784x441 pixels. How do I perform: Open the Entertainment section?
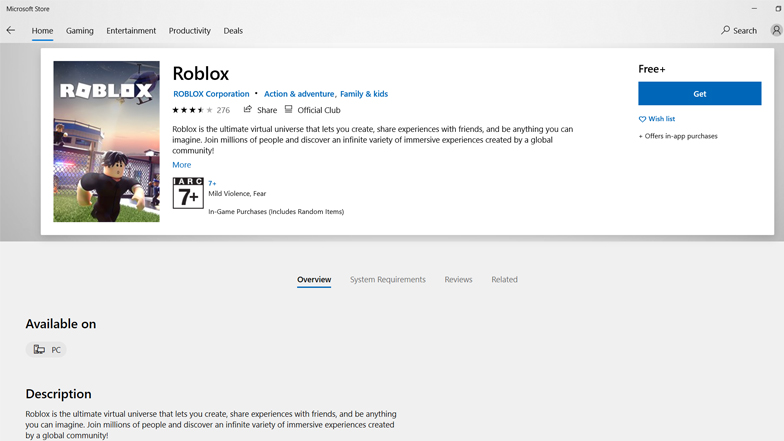click(x=131, y=30)
